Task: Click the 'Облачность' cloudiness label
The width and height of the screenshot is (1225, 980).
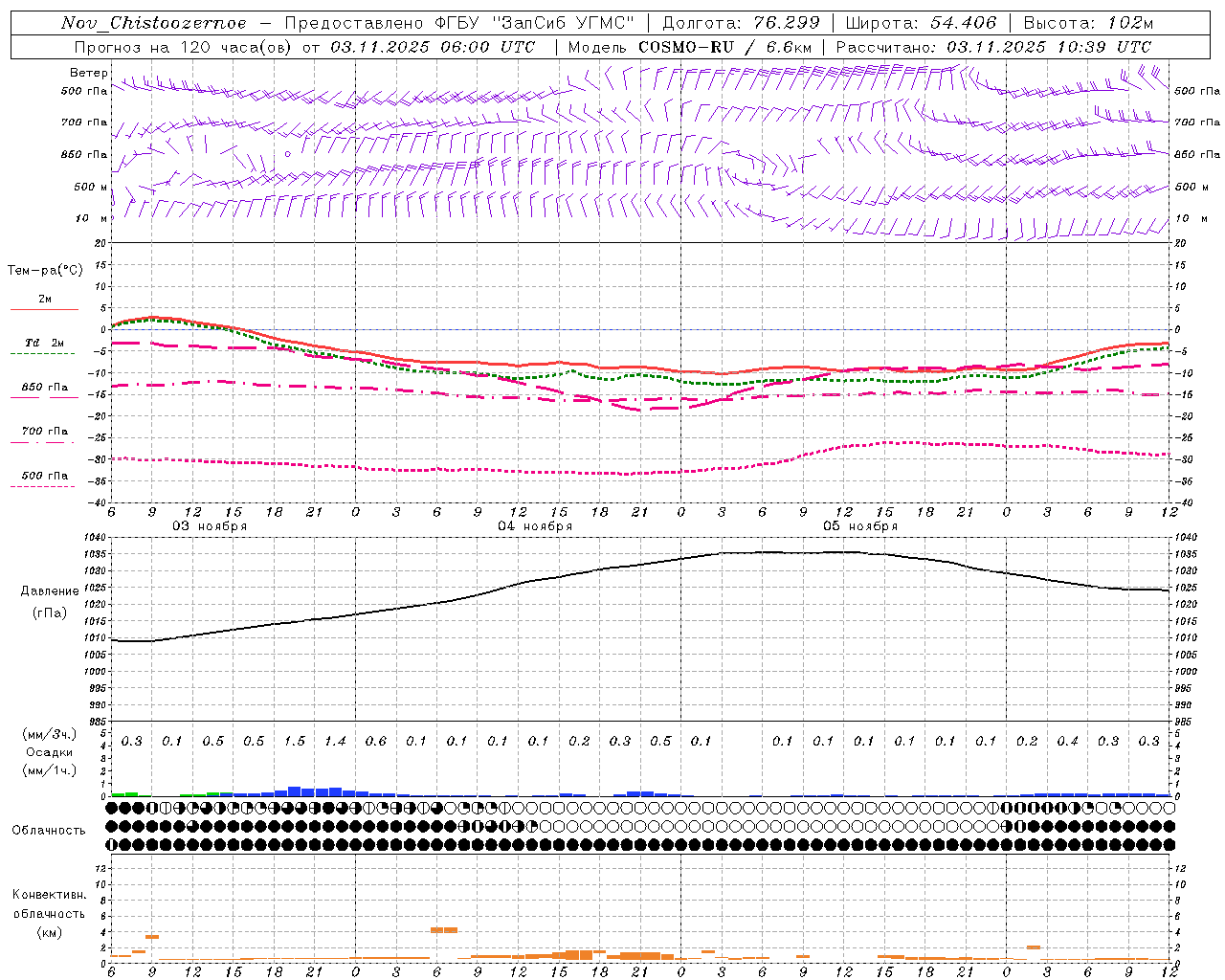Action: (x=49, y=831)
